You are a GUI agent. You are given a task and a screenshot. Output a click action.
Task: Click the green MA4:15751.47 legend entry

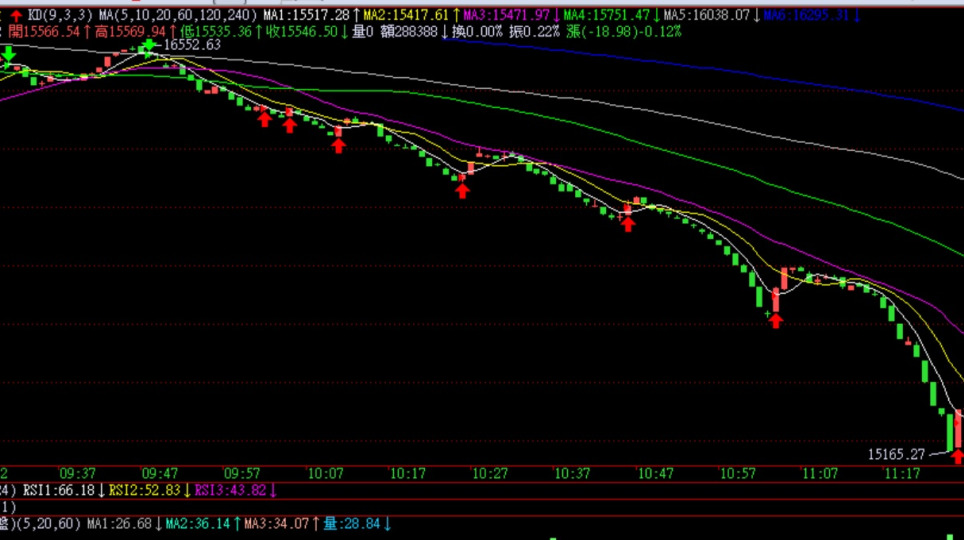(608, 16)
